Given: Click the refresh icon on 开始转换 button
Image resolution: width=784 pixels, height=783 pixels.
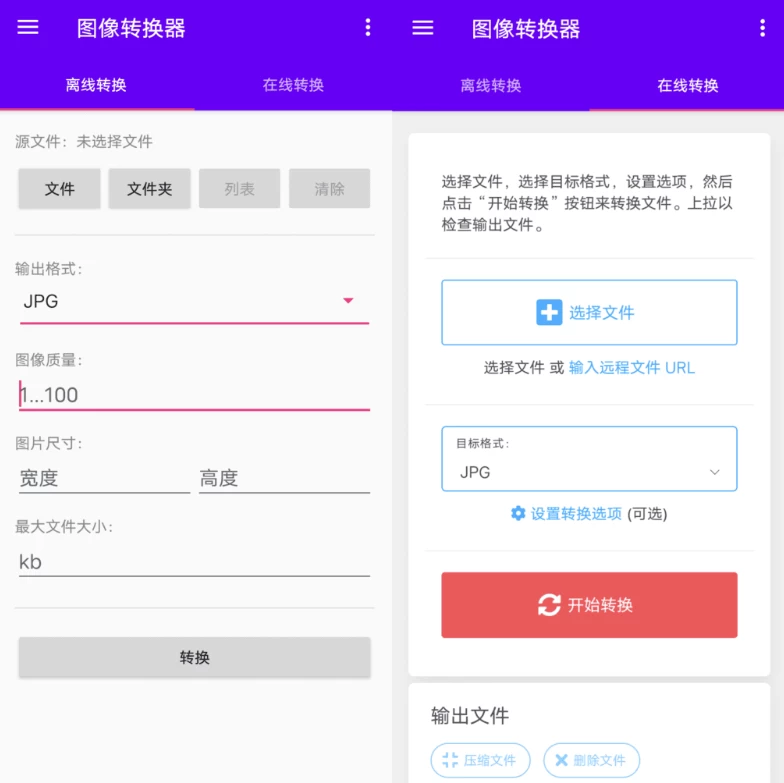Looking at the screenshot, I should tap(549, 605).
